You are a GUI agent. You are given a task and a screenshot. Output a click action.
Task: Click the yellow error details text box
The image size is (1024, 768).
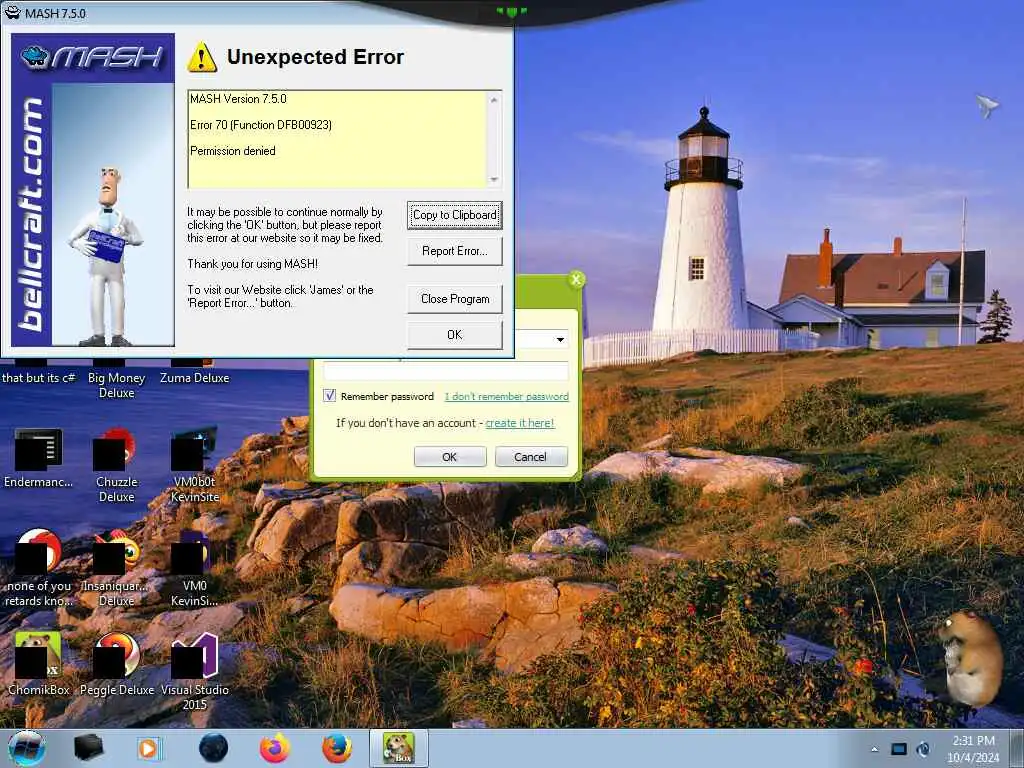click(338, 139)
